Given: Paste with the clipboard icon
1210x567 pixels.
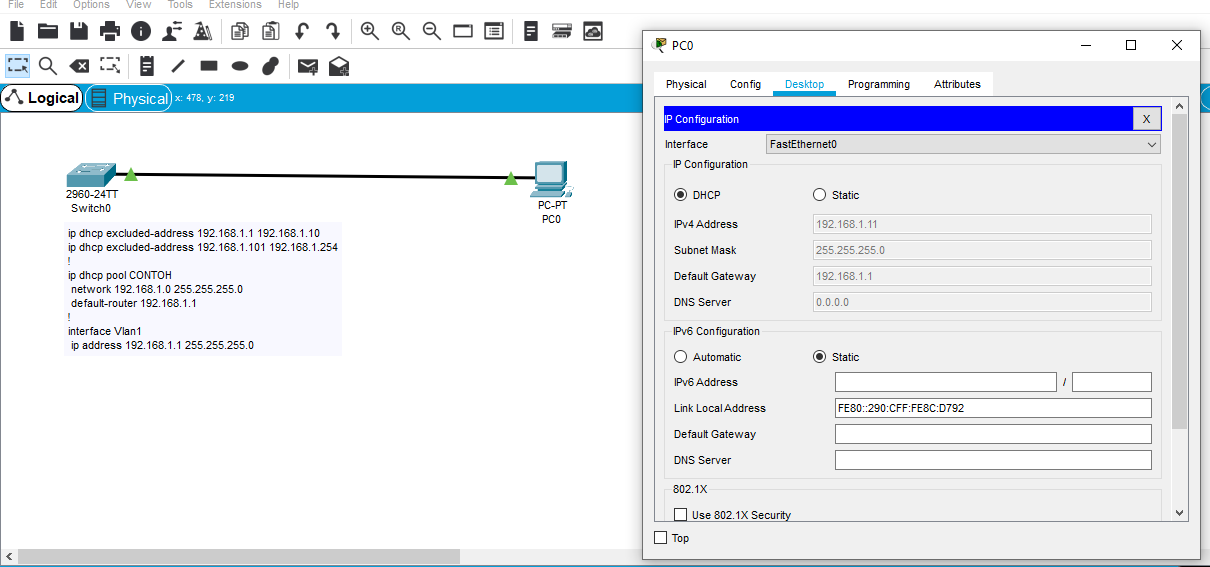Looking at the screenshot, I should click(x=271, y=31).
